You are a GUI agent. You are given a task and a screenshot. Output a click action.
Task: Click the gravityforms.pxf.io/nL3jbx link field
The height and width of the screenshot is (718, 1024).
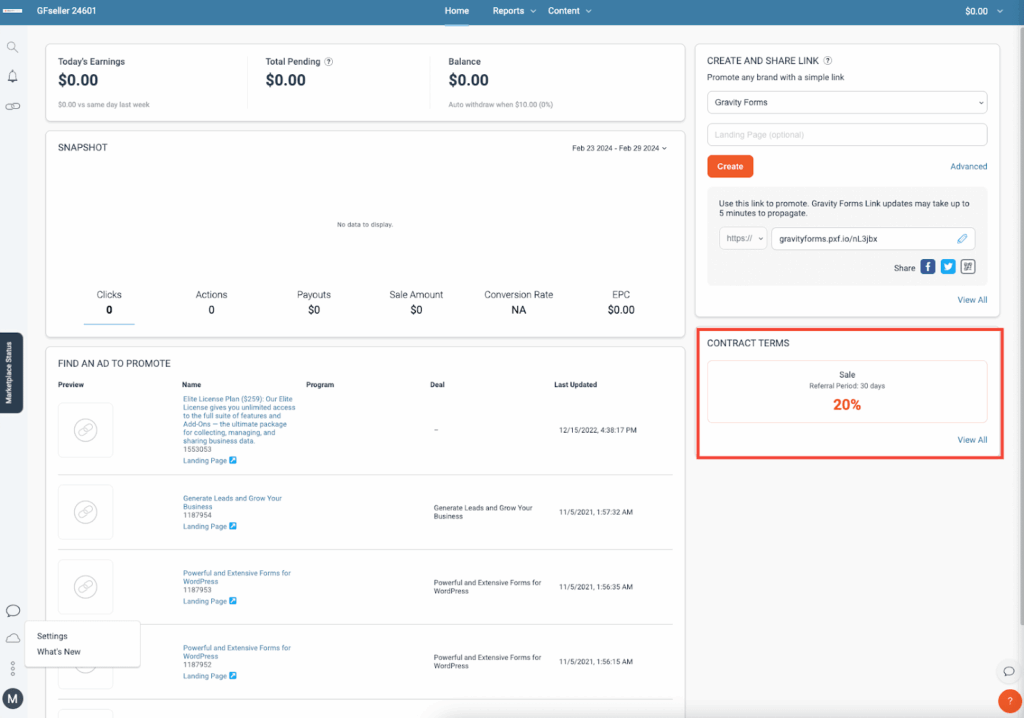click(873, 238)
